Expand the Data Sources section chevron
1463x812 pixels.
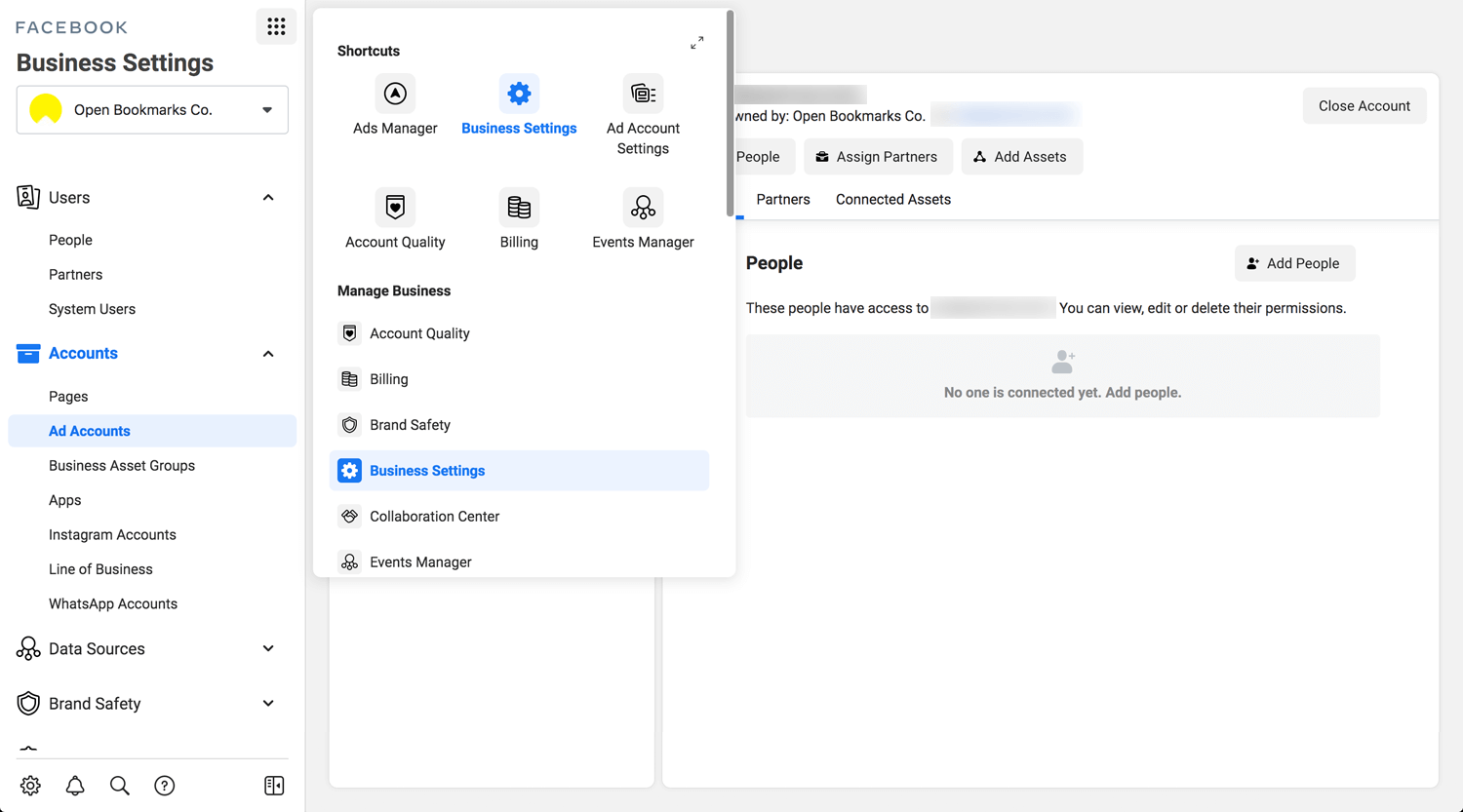click(x=268, y=648)
